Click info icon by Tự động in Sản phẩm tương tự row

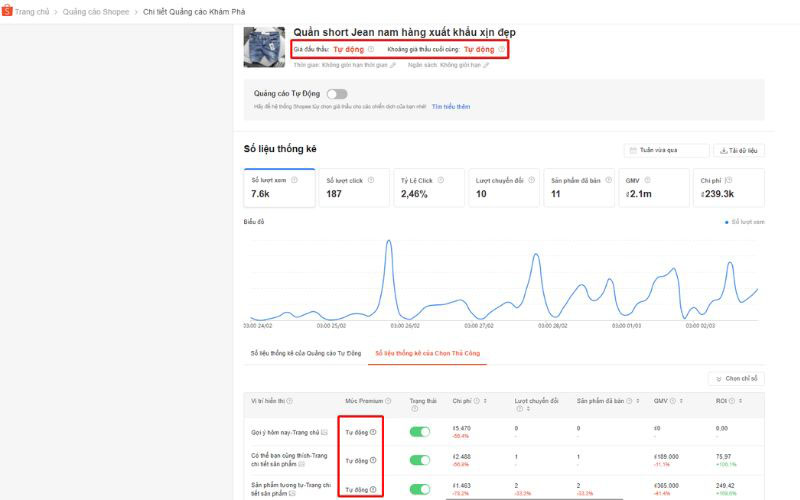pos(373,490)
